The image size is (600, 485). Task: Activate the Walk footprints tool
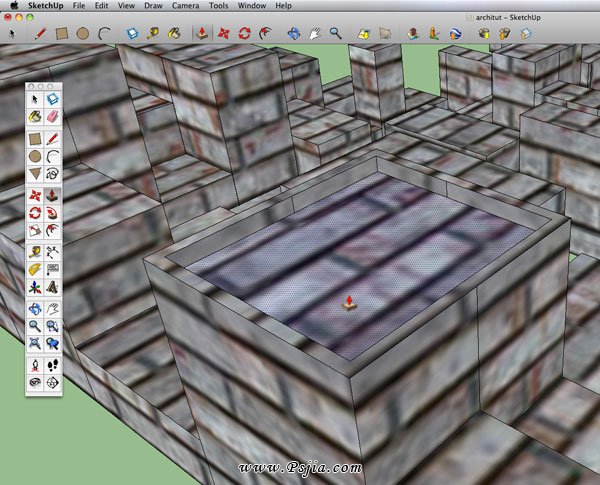(53, 364)
